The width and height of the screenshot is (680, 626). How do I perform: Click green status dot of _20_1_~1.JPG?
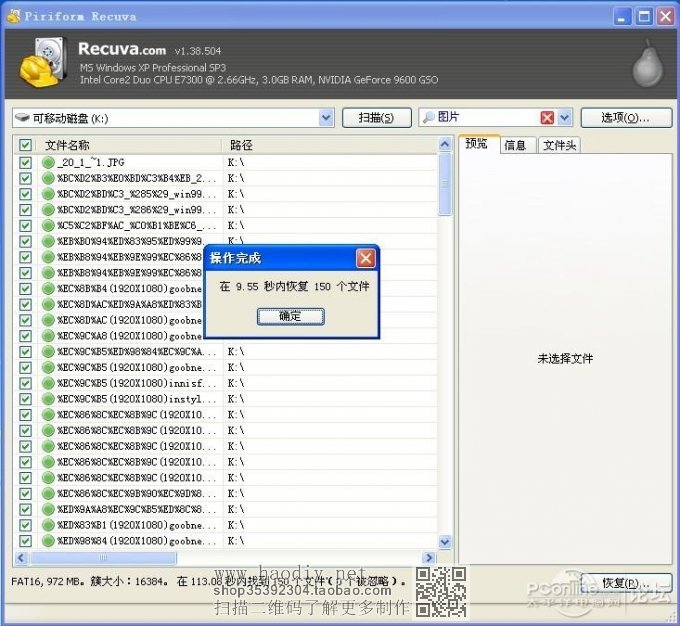point(48,162)
